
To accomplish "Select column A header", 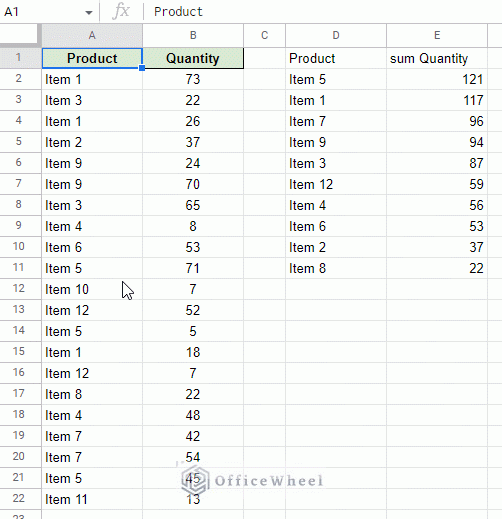I will [x=92, y=35].
